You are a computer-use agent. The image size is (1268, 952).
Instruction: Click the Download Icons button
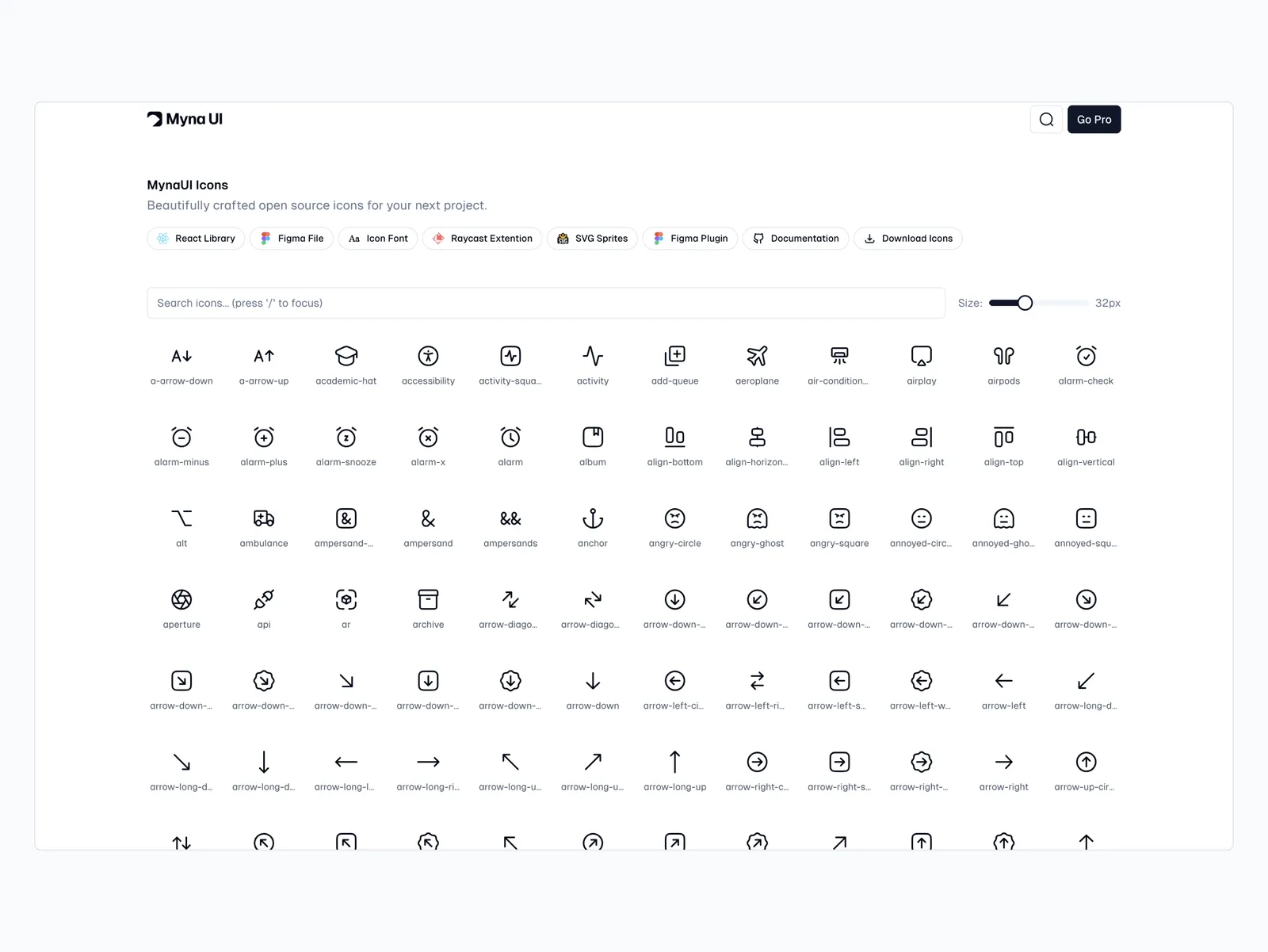click(908, 239)
